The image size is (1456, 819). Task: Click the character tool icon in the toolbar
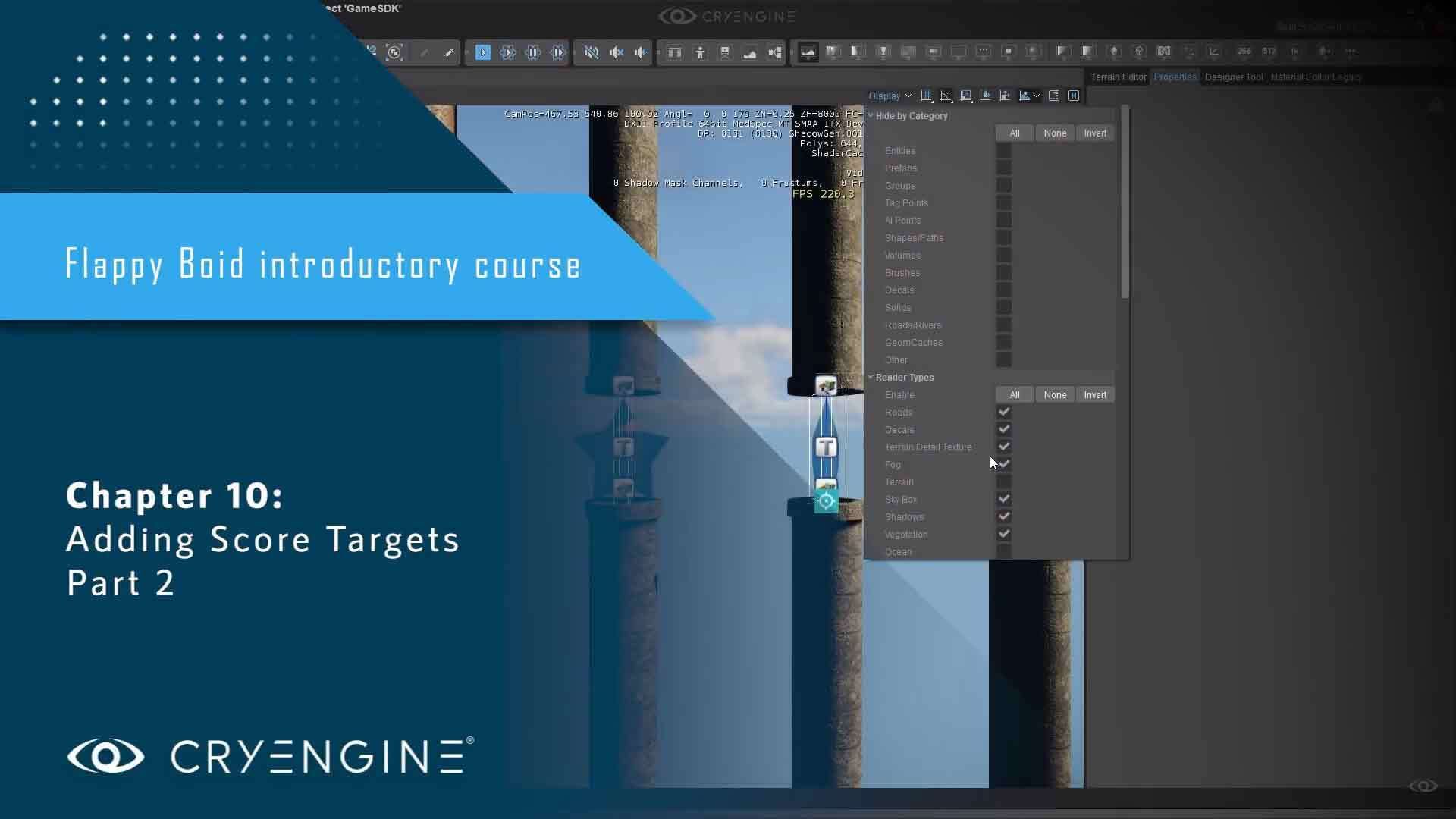coord(700,52)
